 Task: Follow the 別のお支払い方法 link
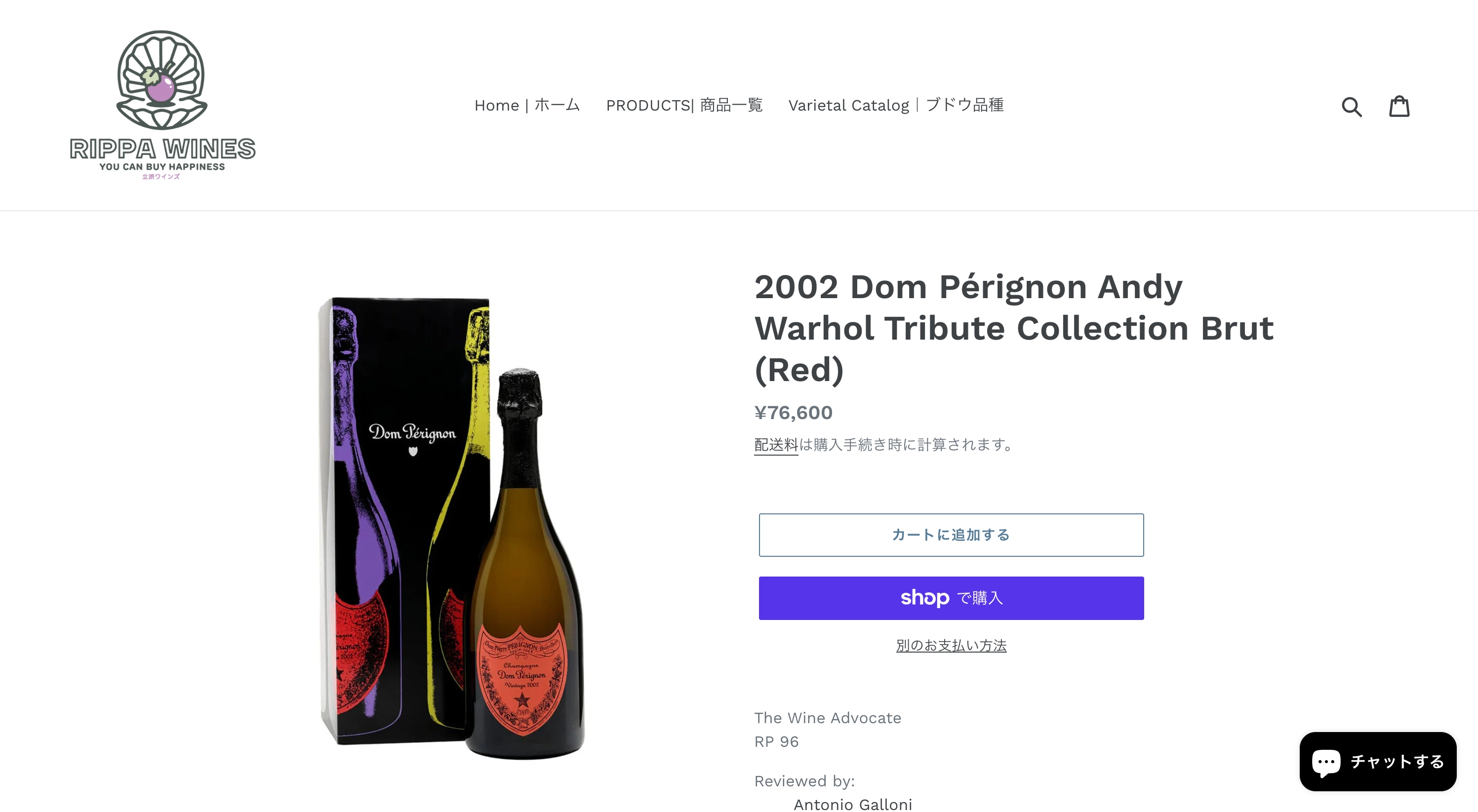click(951, 646)
